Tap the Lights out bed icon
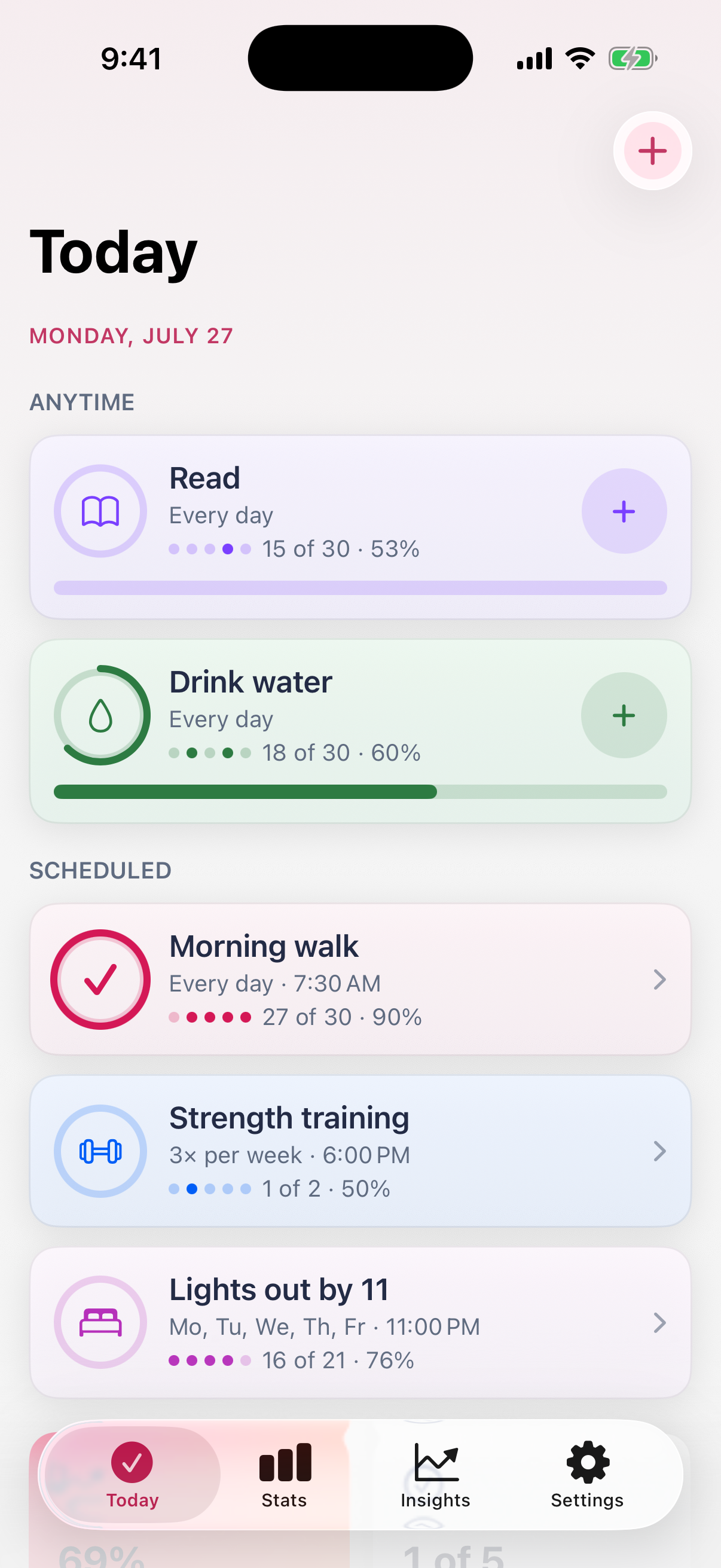The width and height of the screenshot is (721, 1568). coord(100,1323)
